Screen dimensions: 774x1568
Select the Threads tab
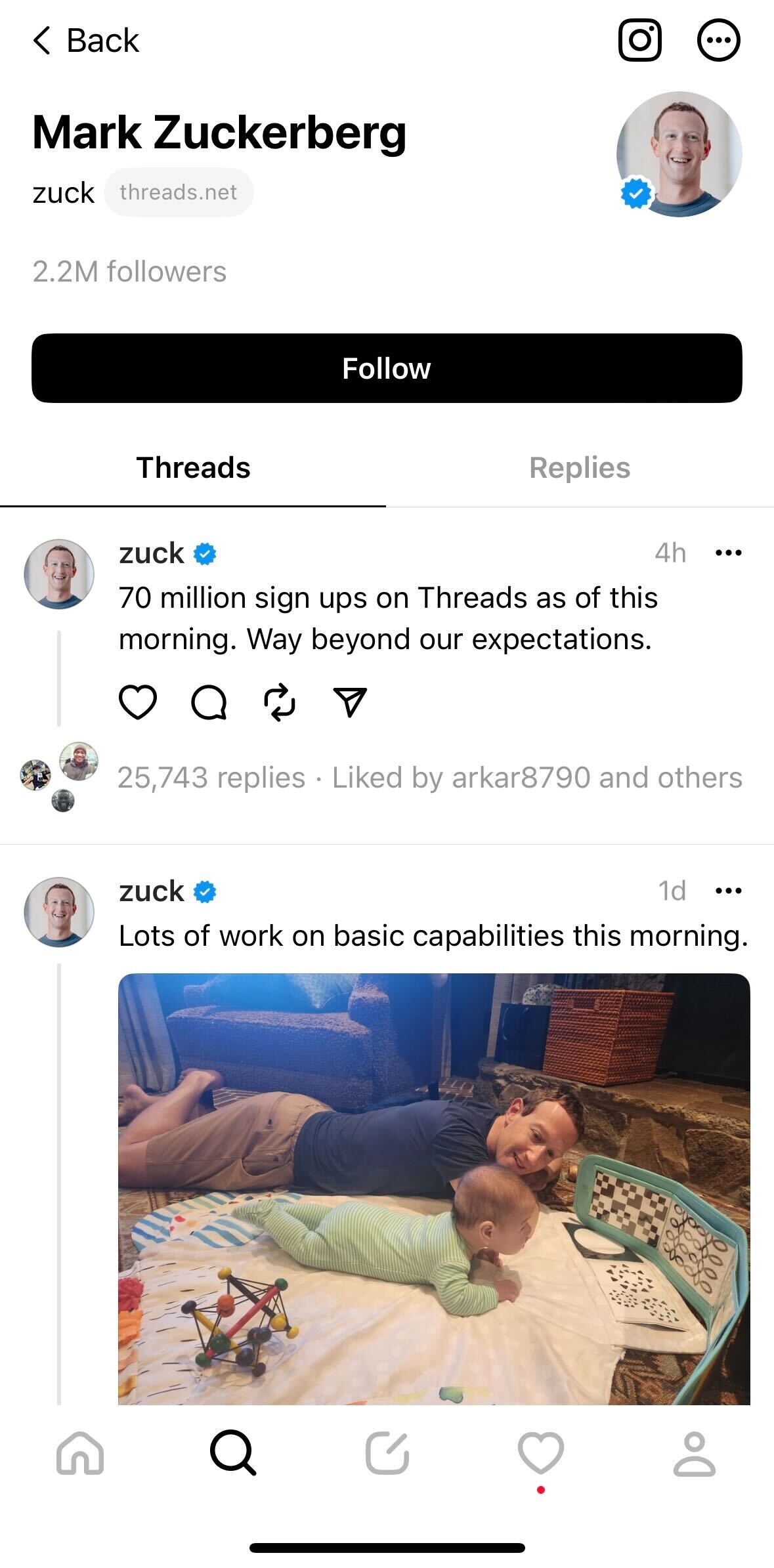coord(193,468)
